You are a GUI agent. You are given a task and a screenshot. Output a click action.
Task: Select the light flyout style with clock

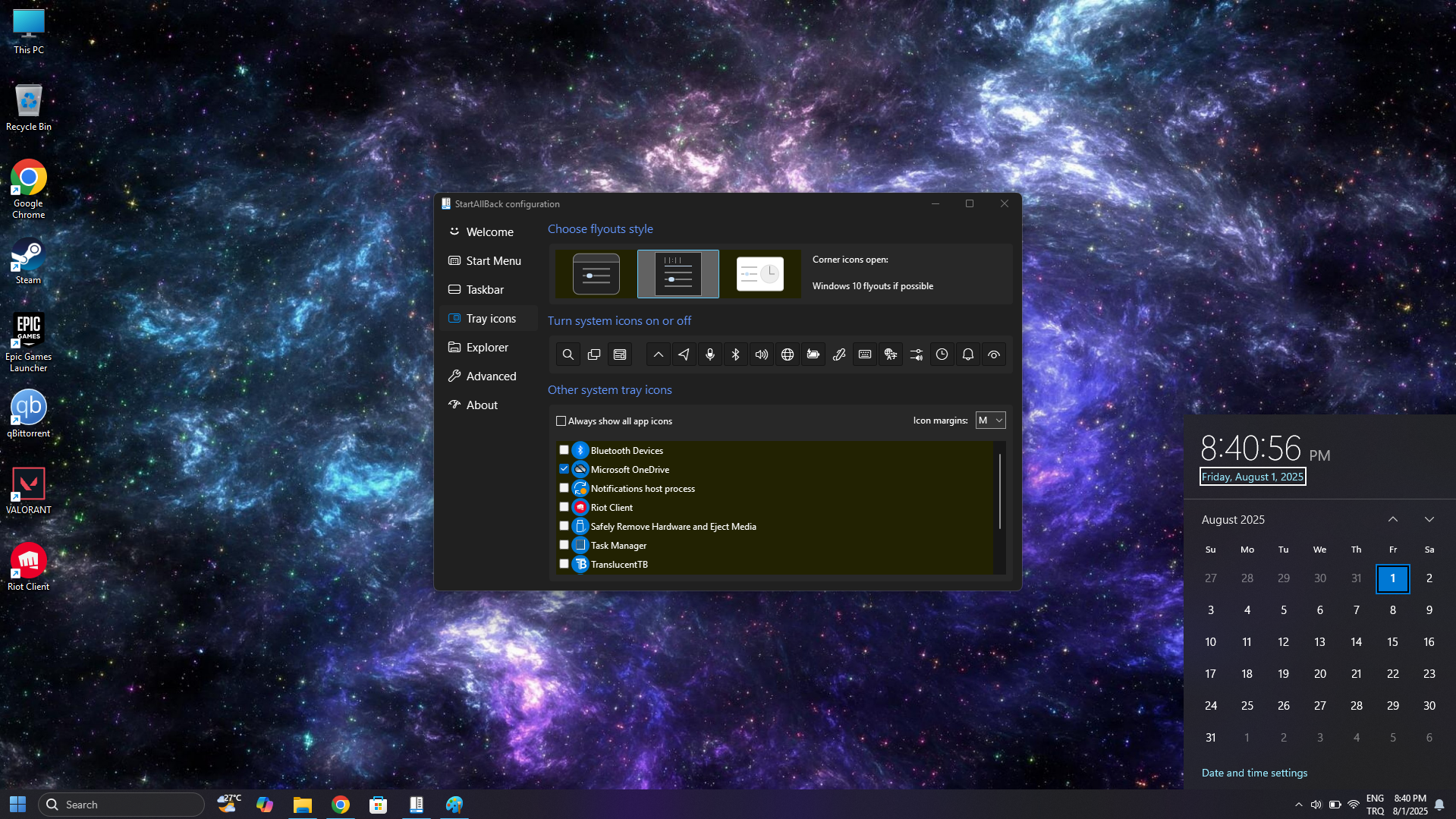pos(760,274)
